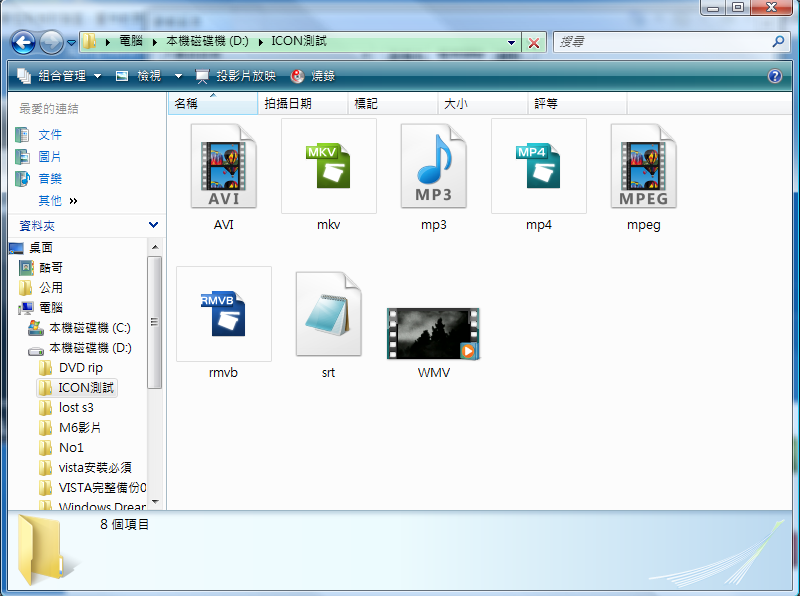This screenshot has width=800, height=596.
Task: Select the mpeg video file icon
Action: tap(643, 166)
